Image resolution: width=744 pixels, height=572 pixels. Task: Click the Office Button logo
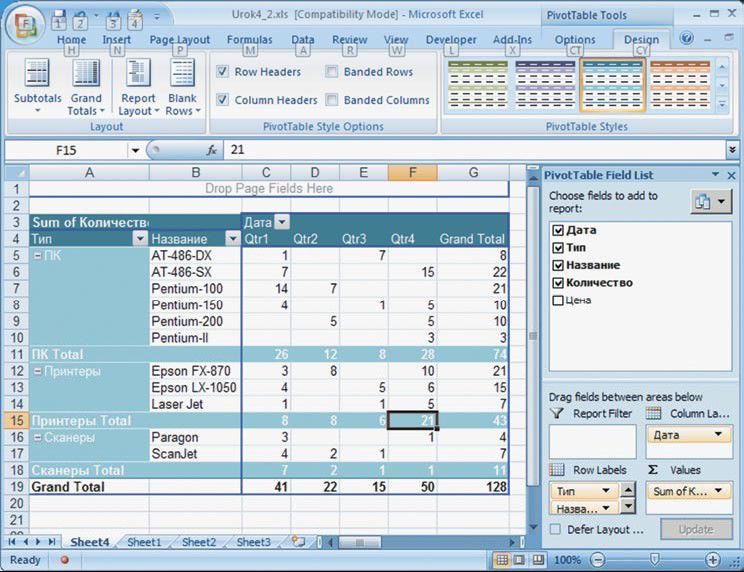coord(25,25)
